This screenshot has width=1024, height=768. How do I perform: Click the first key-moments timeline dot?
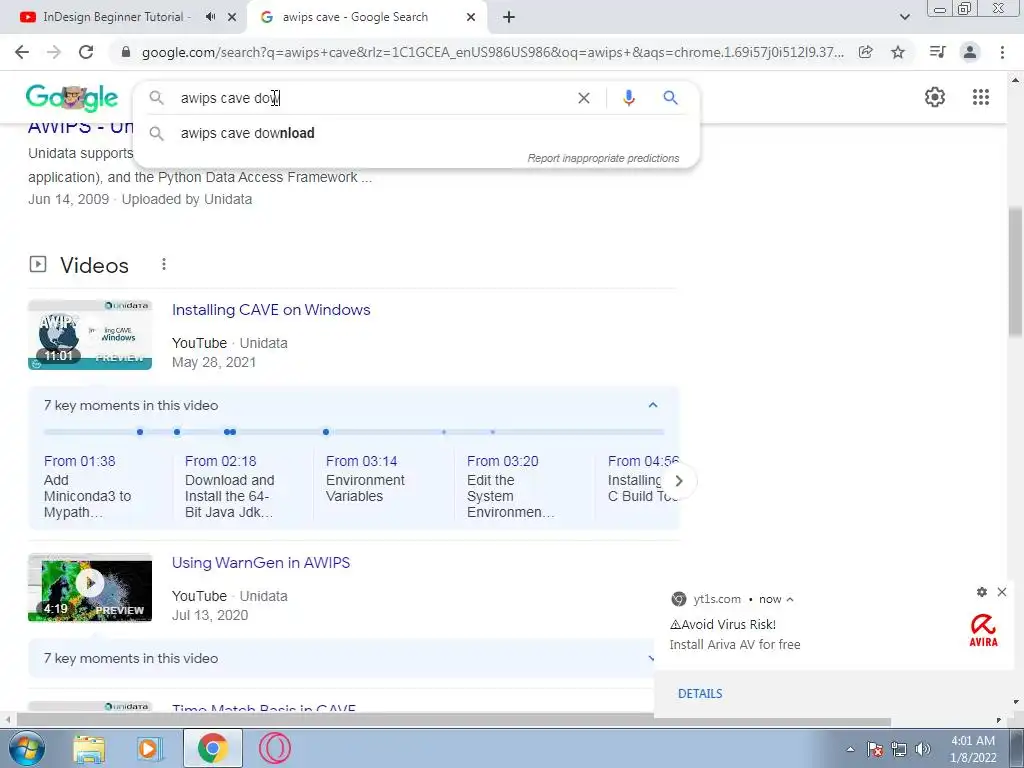[140, 432]
